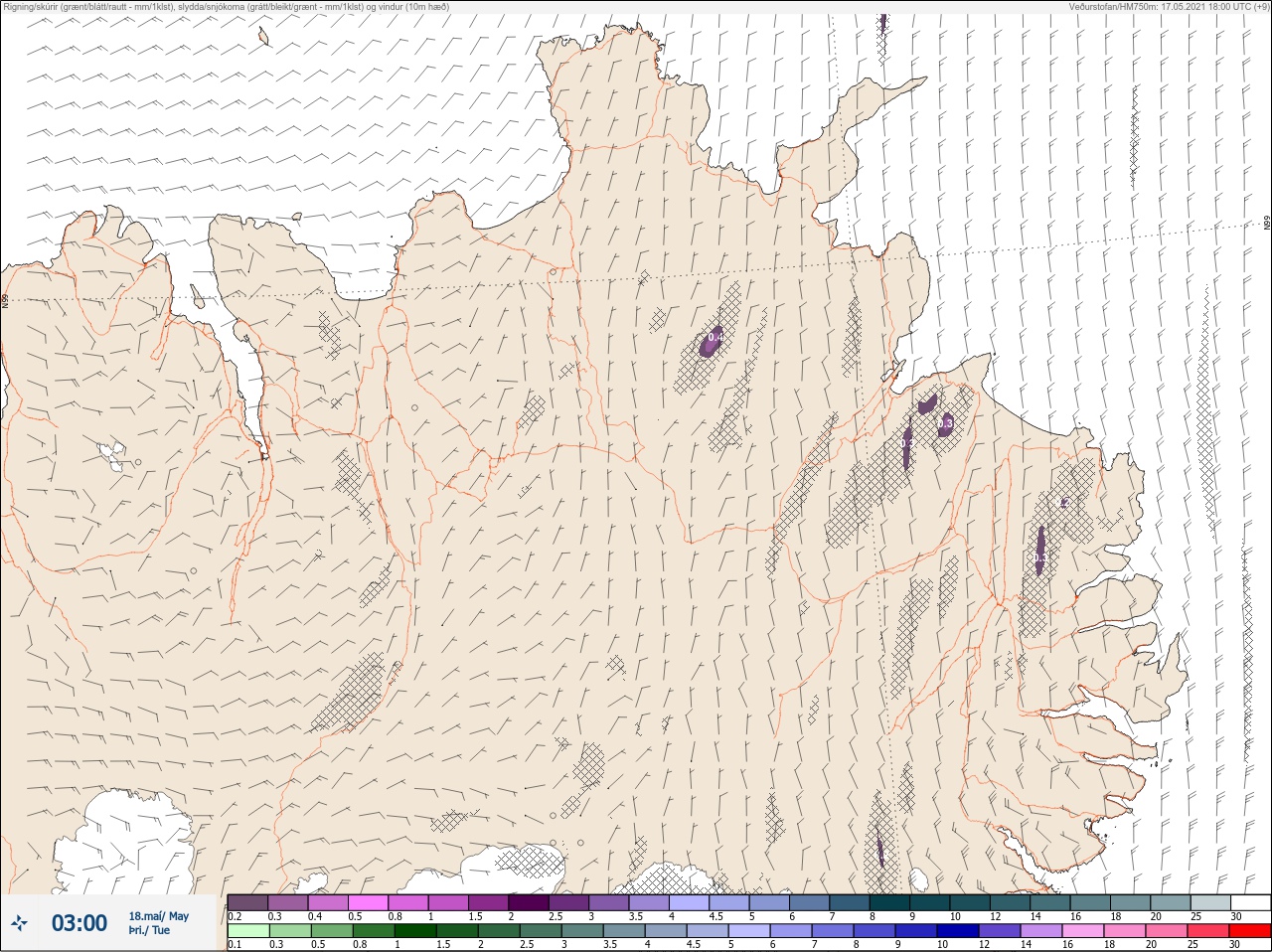Viewport: 1272px width, 952px height.
Task: Pick the pale grey 25–30 swatch in upper legend
Action: tap(1209, 902)
